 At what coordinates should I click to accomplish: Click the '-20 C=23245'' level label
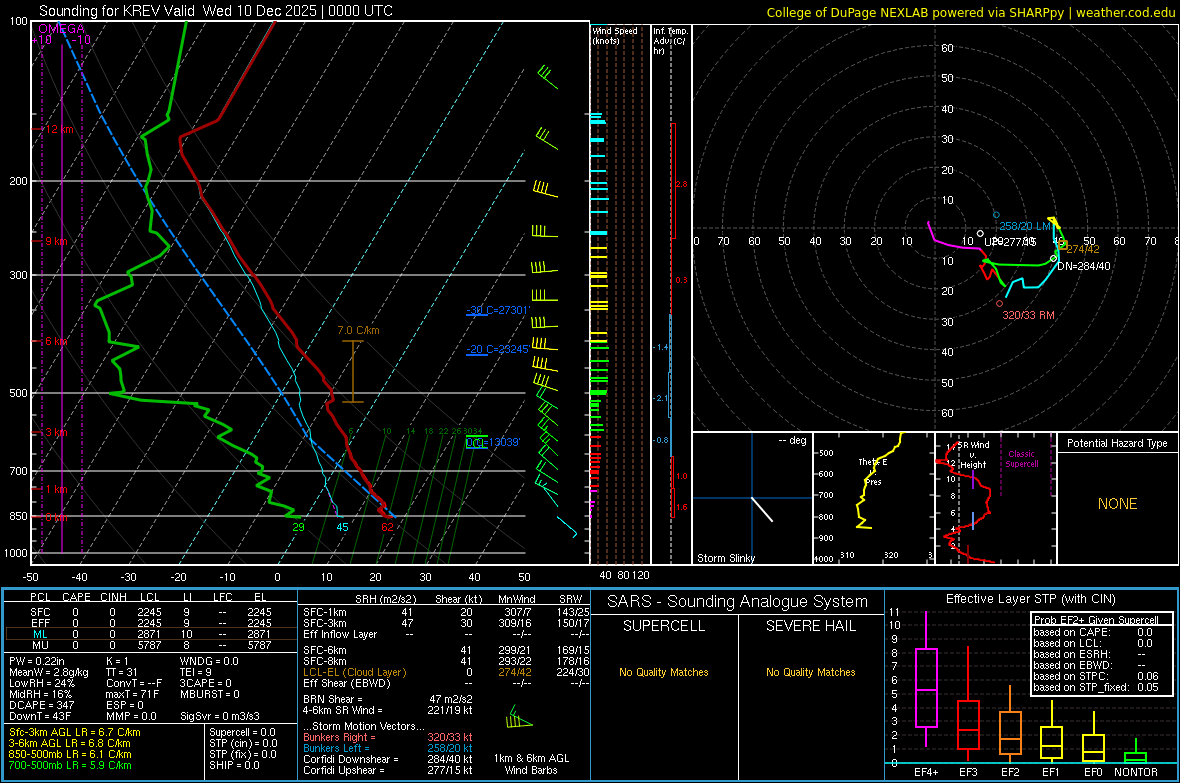click(497, 349)
